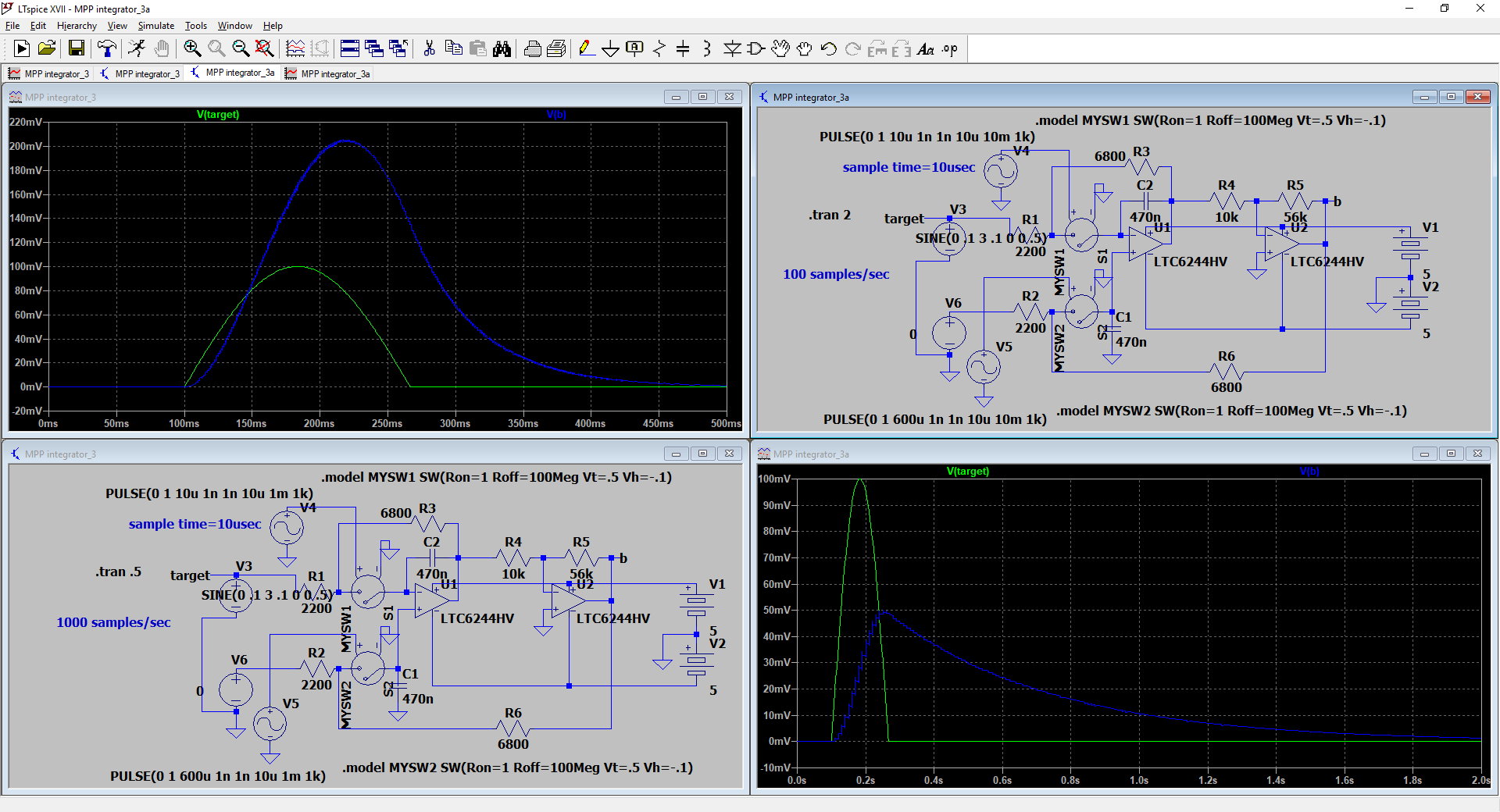Open the Simulate menu
This screenshot has width=1500, height=812.
[155, 26]
